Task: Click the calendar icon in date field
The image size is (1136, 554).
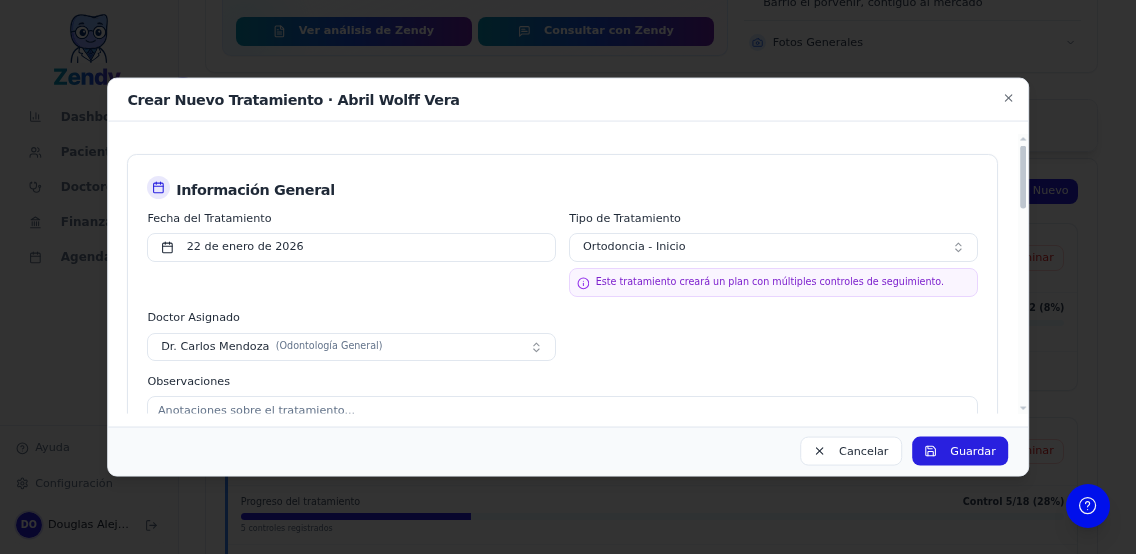Action: pyautogui.click(x=167, y=248)
